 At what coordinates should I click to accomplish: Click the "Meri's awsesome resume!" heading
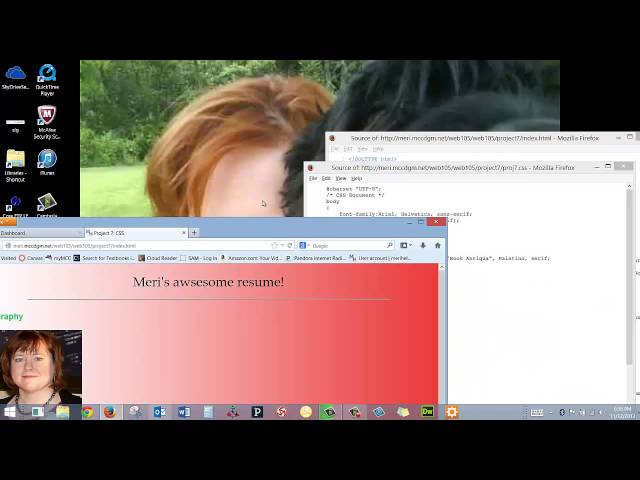(208, 282)
